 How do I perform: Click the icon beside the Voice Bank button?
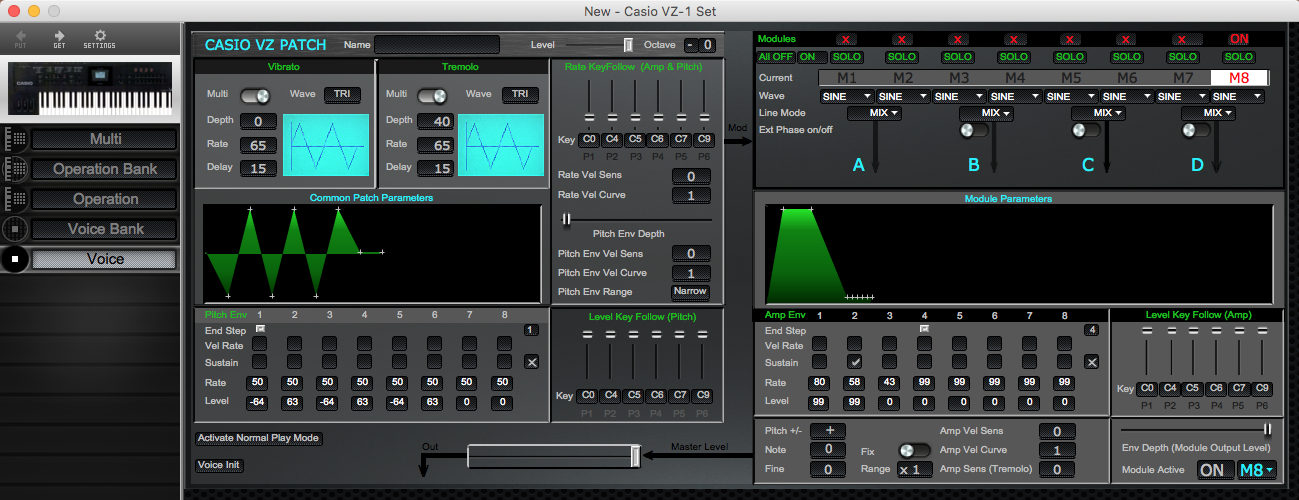[15, 228]
